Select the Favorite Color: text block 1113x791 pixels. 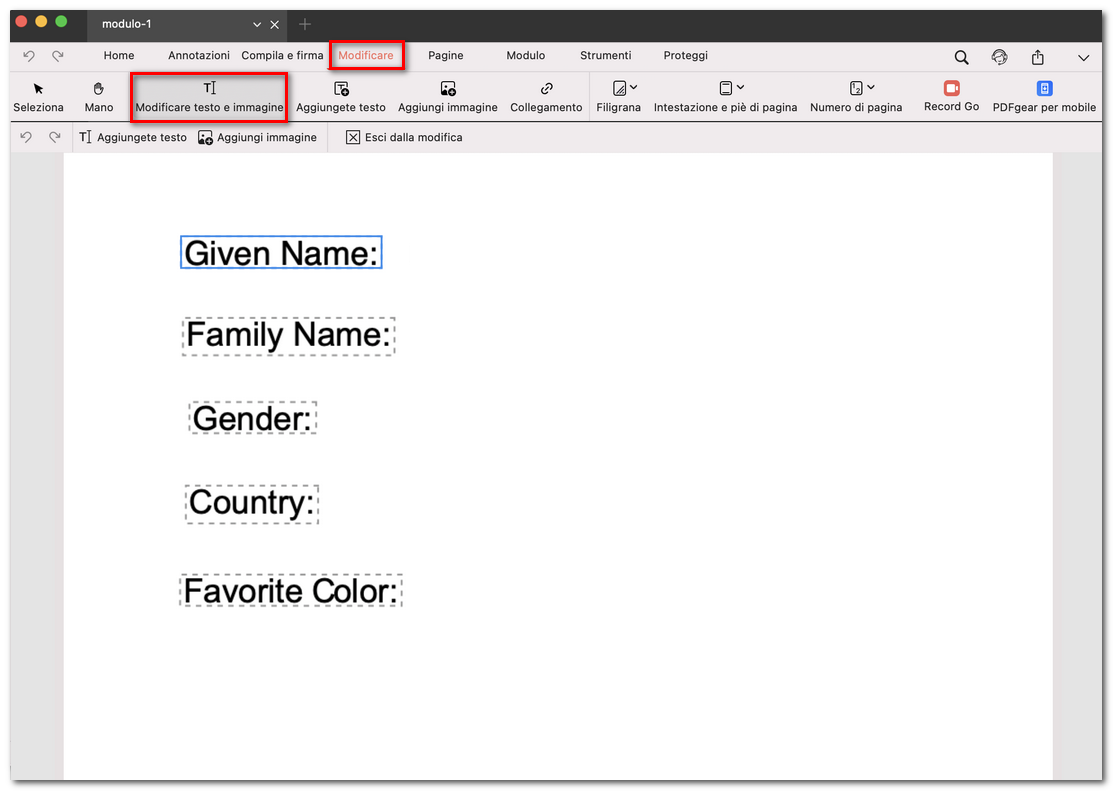(291, 591)
